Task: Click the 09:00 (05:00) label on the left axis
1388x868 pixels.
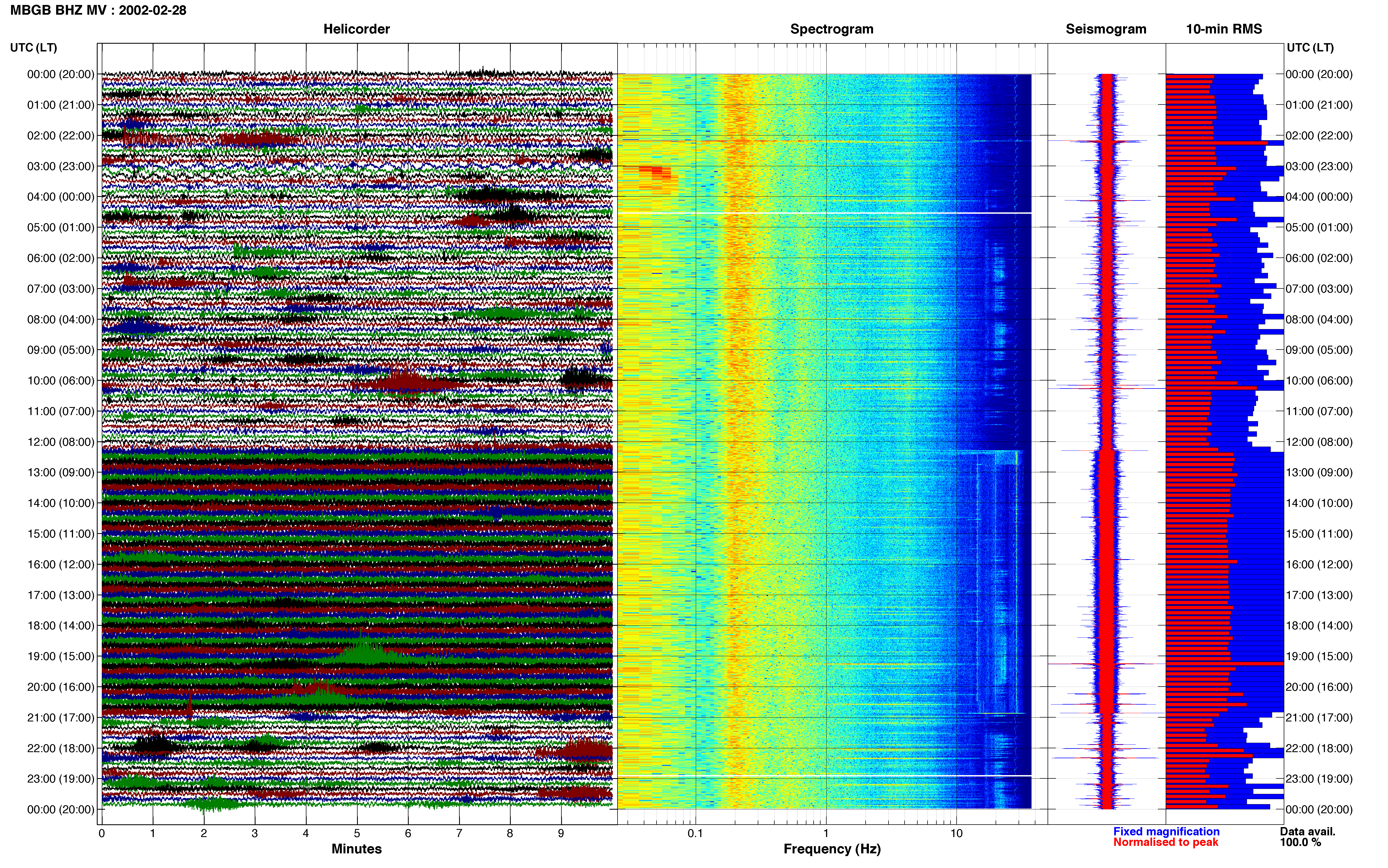Action: tap(60, 350)
